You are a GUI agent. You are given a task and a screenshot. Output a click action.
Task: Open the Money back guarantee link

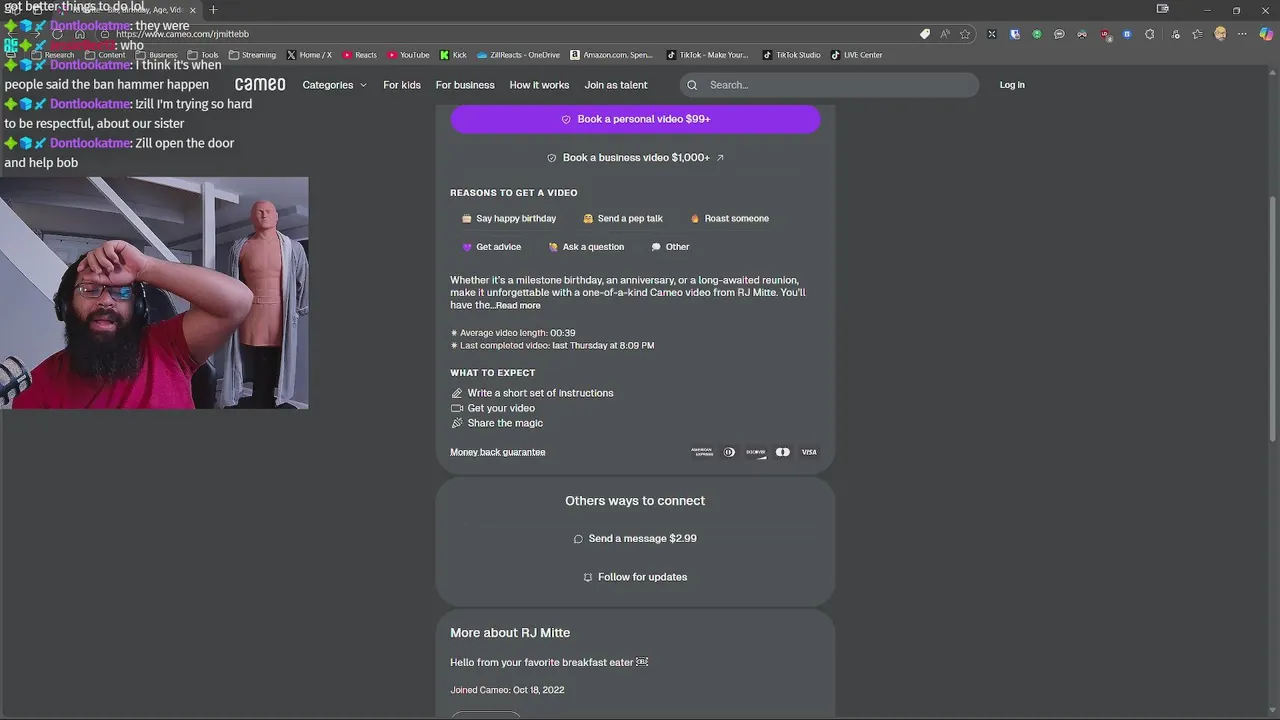[x=497, y=452]
